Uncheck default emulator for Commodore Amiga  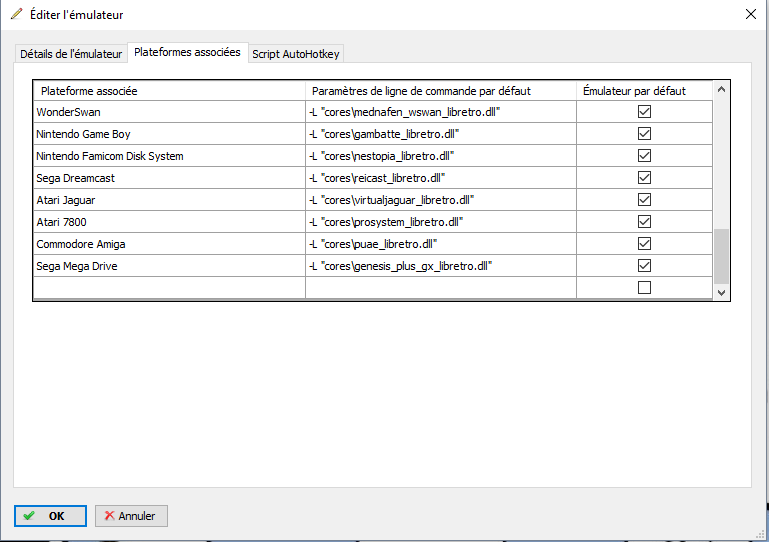644,244
